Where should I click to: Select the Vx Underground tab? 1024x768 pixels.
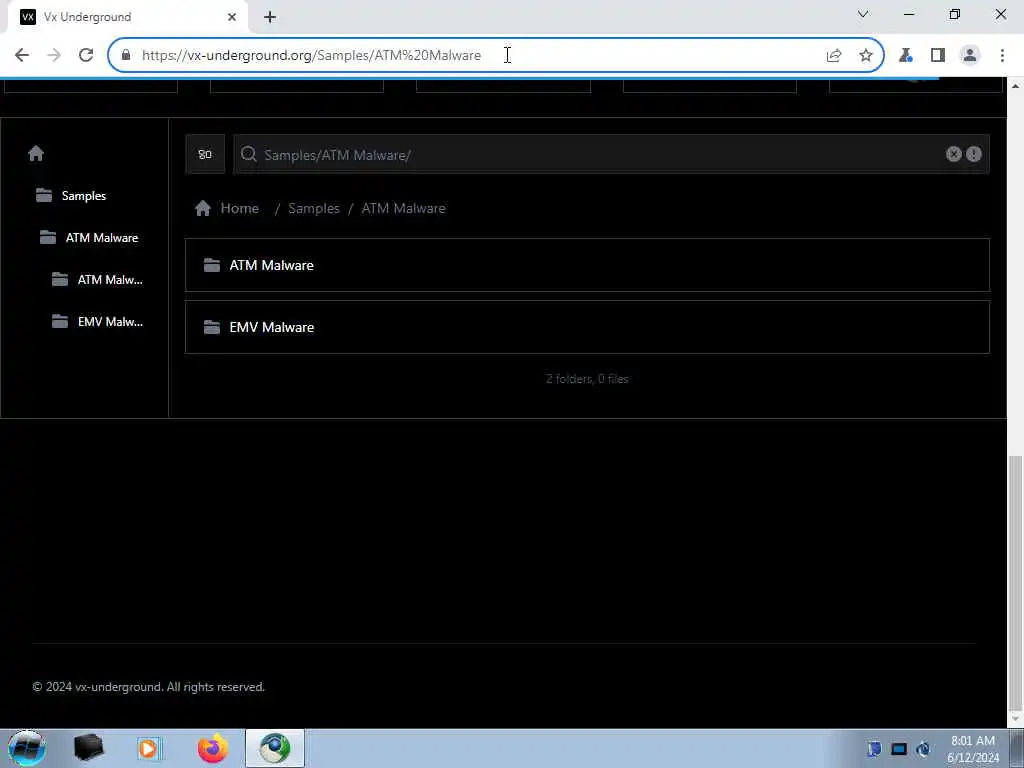pos(127,17)
